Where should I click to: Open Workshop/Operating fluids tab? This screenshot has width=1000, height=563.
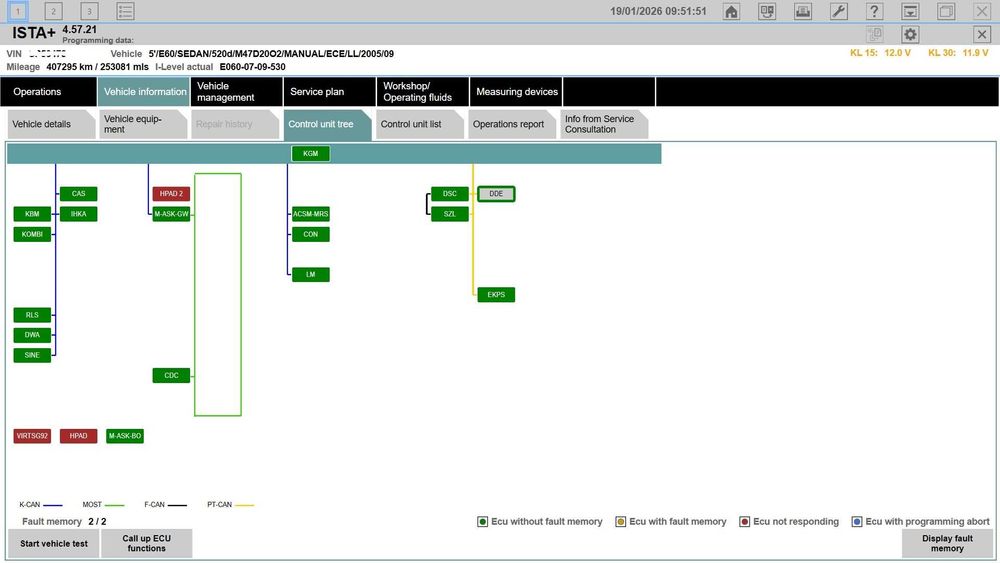click(423, 92)
